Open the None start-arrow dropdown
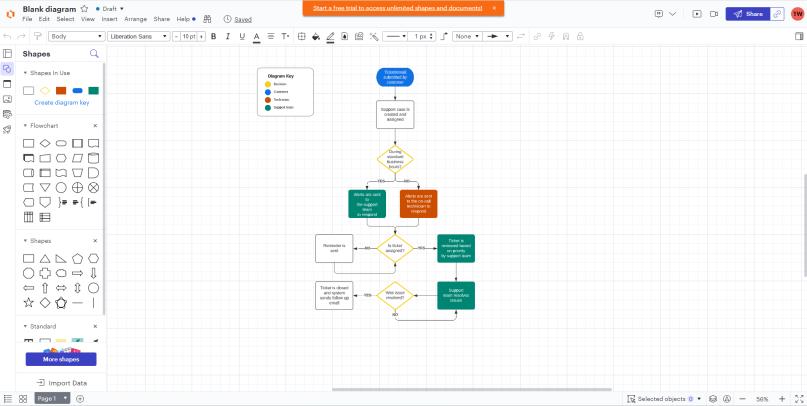This screenshot has width=807, height=406. point(467,37)
